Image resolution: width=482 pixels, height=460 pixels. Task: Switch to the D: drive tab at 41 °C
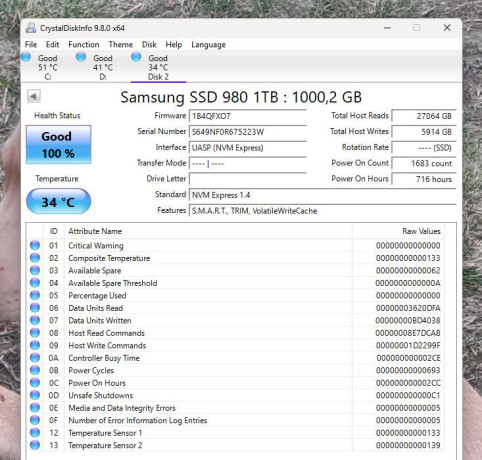103,67
